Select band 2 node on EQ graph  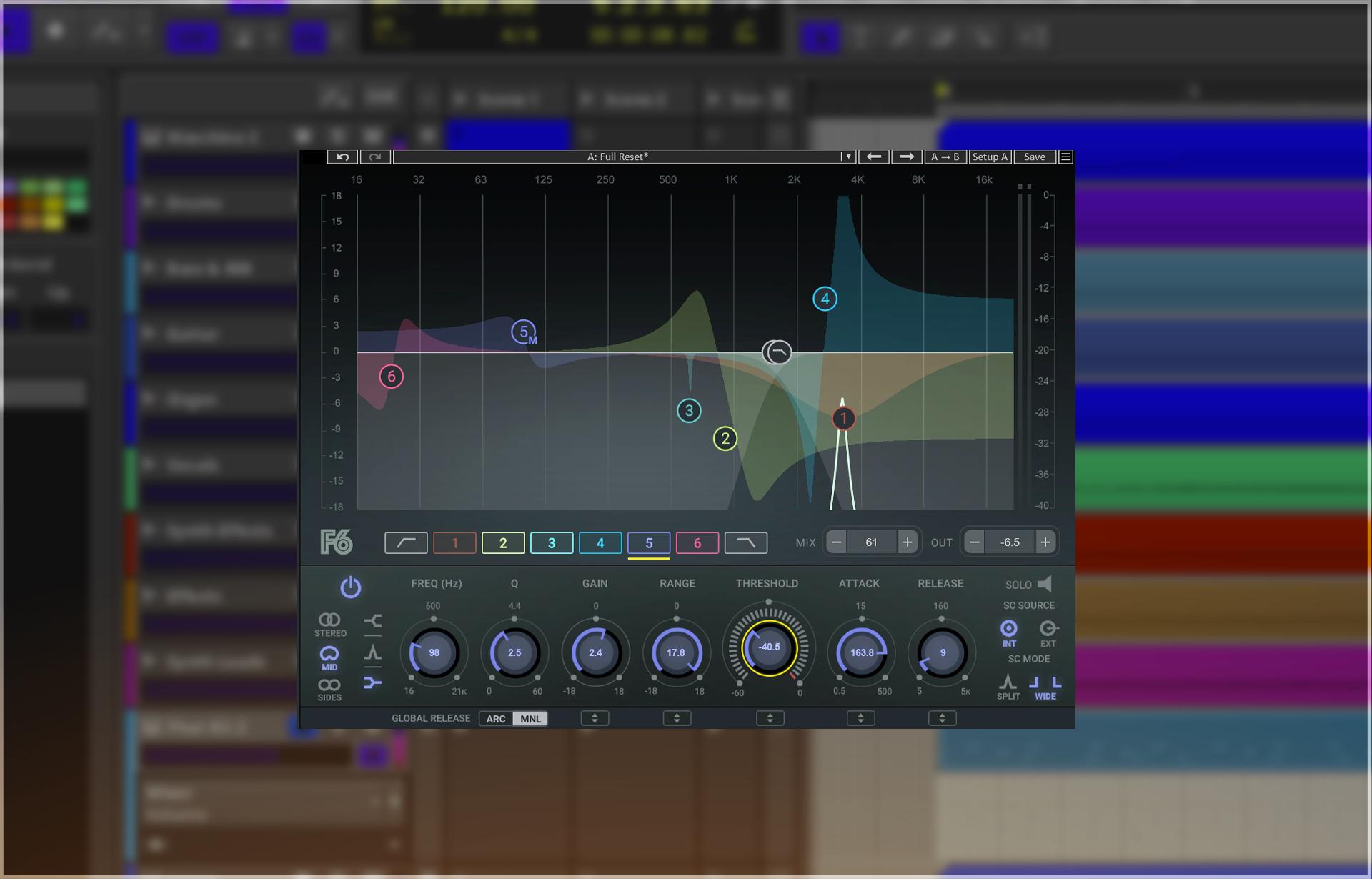[x=725, y=439]
